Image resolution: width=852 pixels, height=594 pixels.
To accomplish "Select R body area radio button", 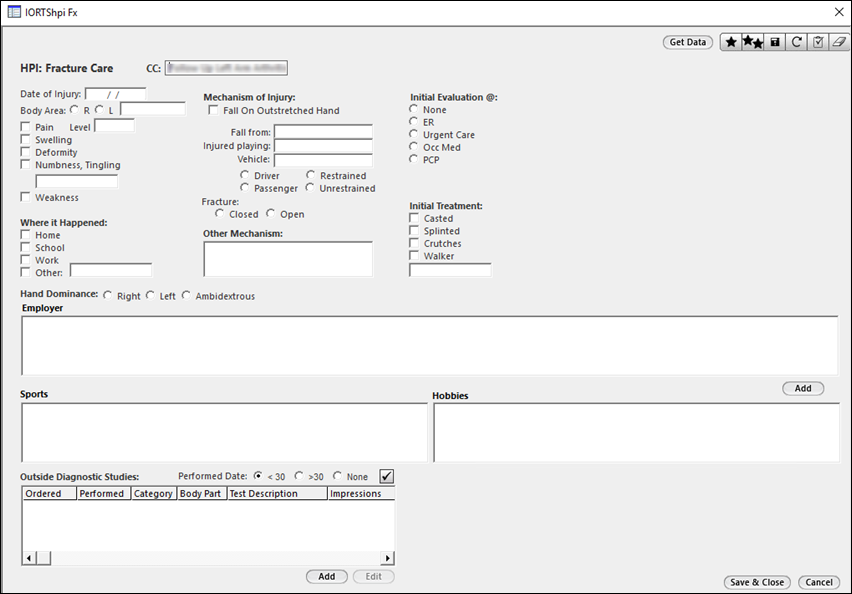I will click(x=74, y=109).
